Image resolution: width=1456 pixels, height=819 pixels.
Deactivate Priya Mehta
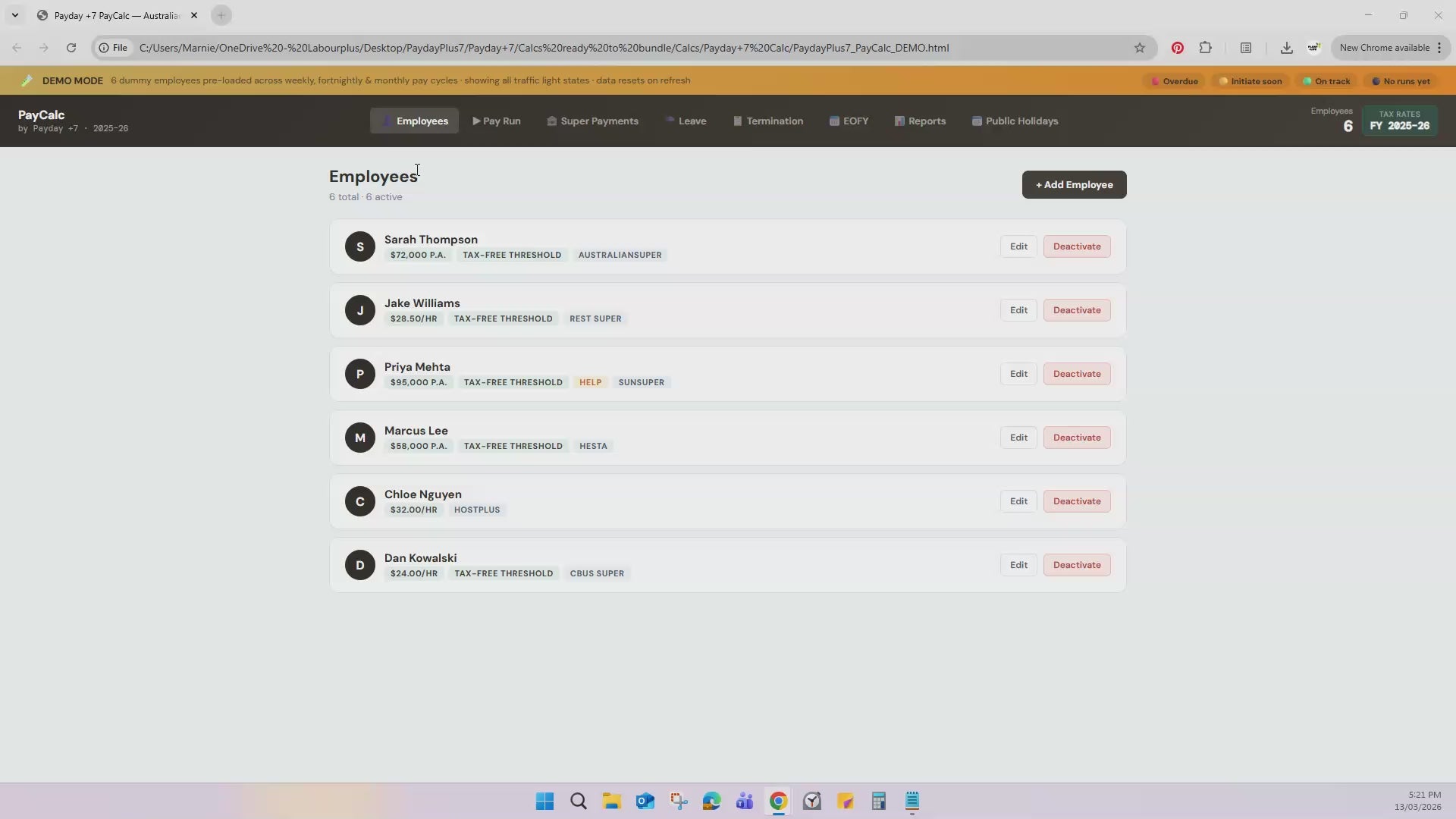[1077, 373]
